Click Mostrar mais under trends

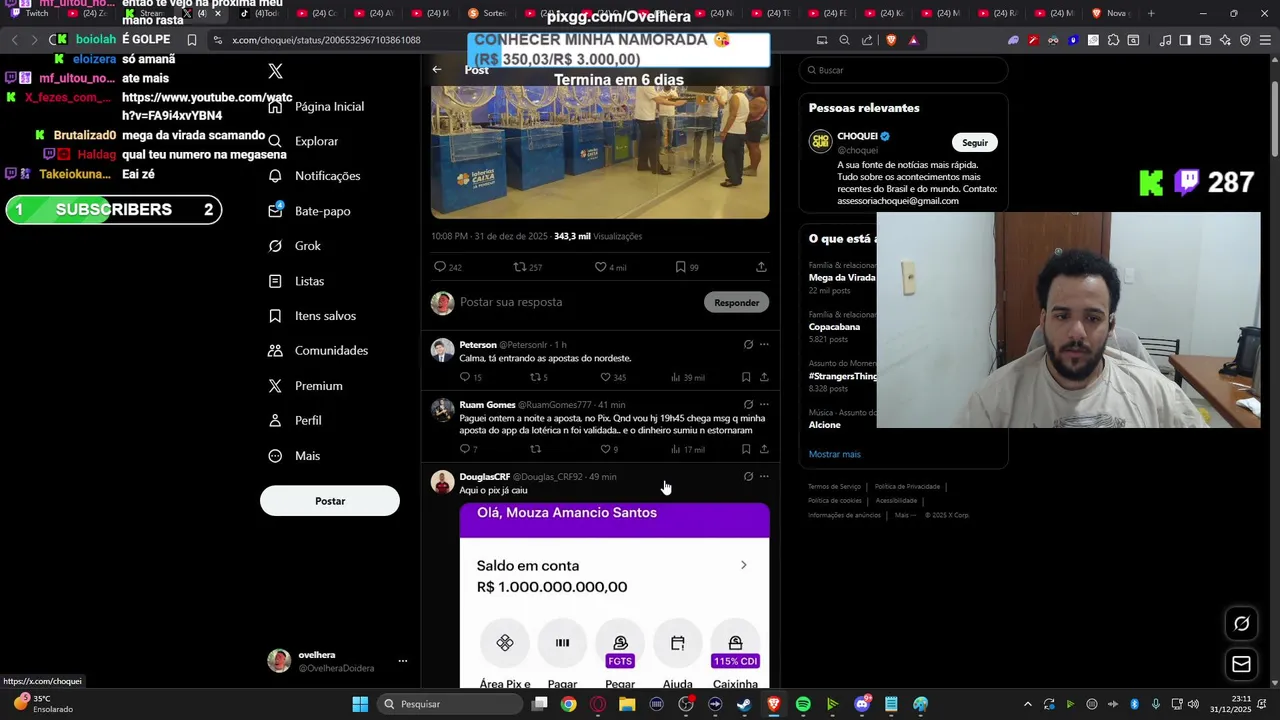click(x=835, y=454)
